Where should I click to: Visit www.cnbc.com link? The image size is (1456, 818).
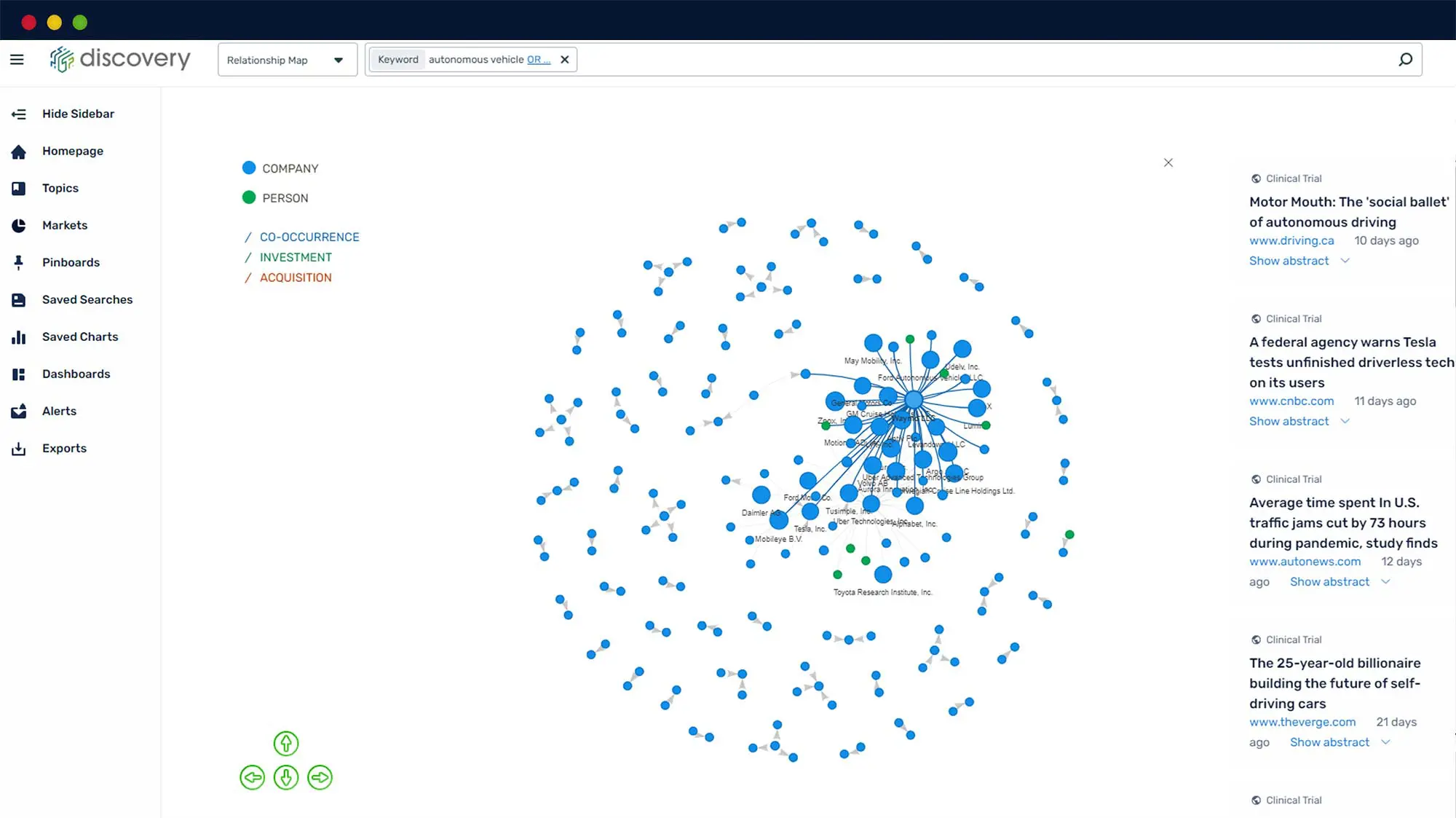point(1291,401)
